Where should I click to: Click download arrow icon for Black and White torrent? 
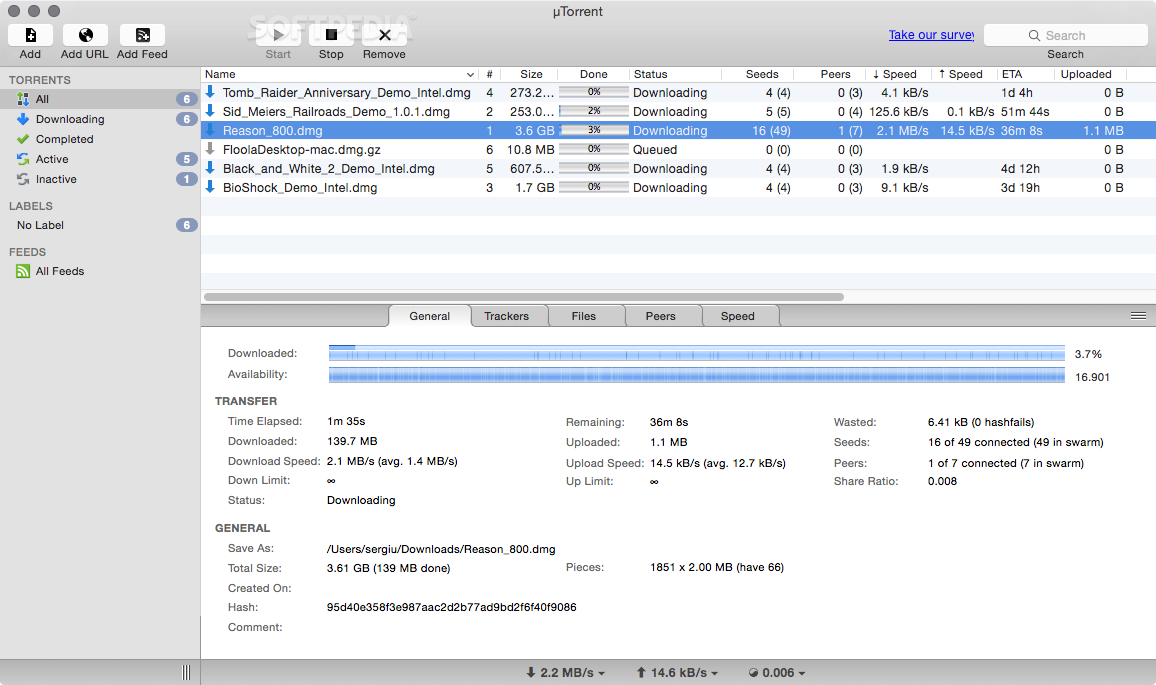[x=210, y=167]
